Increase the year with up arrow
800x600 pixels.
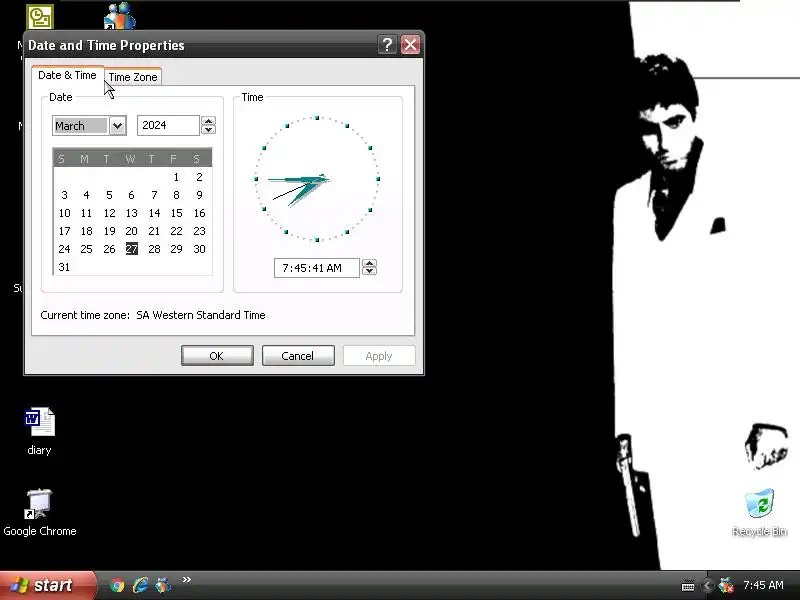point(208,121)
